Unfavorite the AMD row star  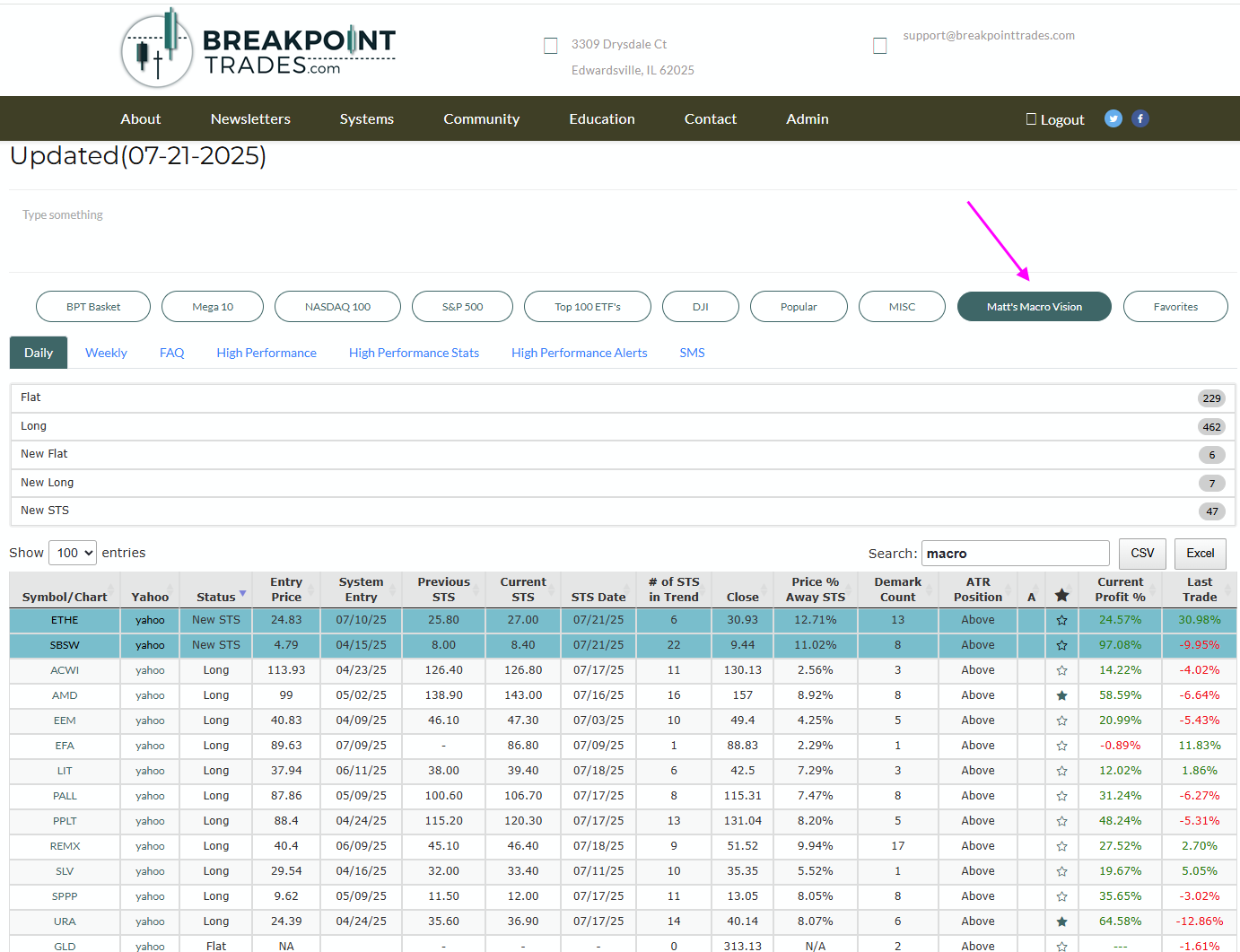(1061, 695)
